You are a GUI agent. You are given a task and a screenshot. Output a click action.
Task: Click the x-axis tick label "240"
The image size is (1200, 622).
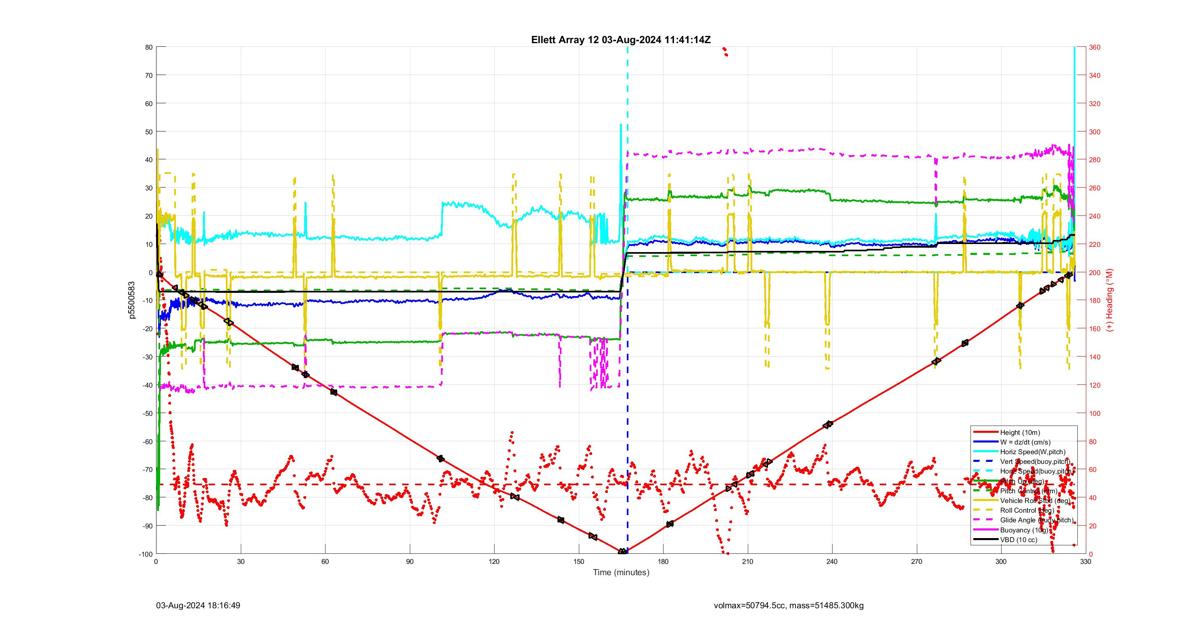(832, 562)
